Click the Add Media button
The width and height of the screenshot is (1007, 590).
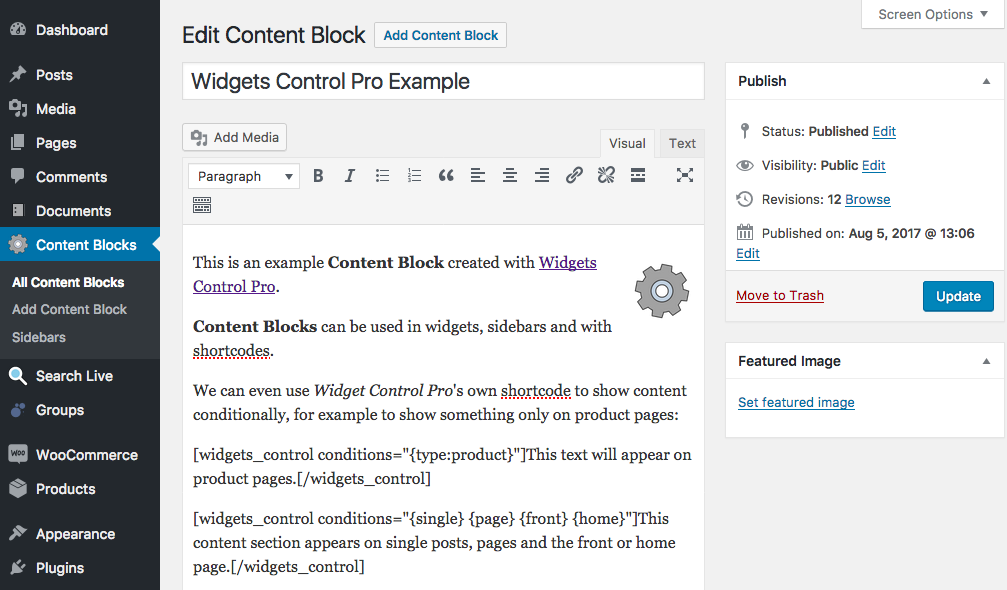(x=234, y=137)
